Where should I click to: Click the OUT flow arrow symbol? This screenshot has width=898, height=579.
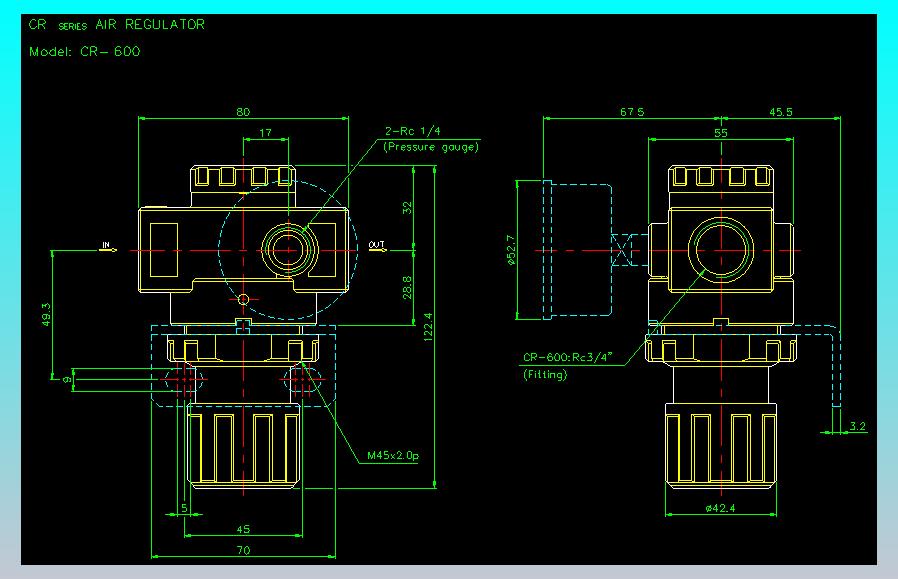coord(377,247)
